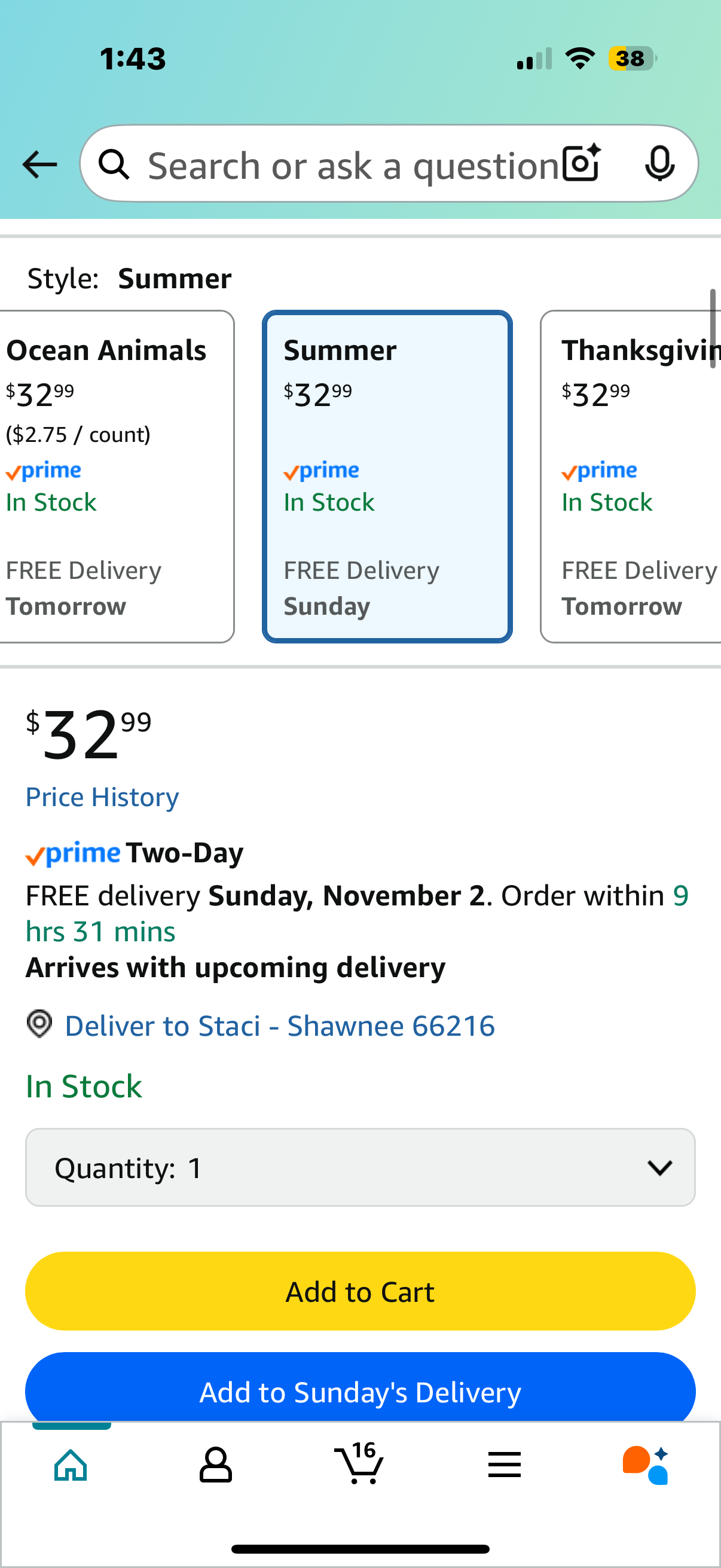This screenshot has width=721, height=1568.
Task: Open the Price History link
Action: pyautogui.click(x=102, y=797)
